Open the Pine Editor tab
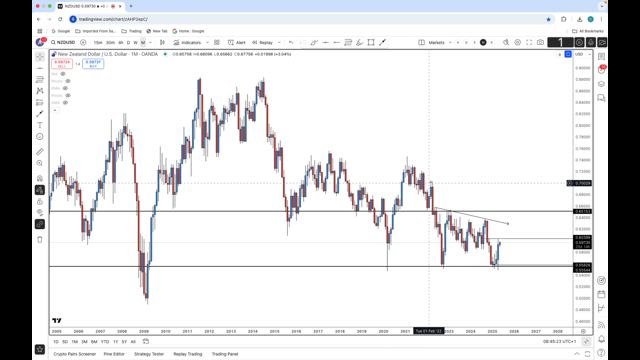The width and height of the screenshot is (640, 360). click(114, 354)
